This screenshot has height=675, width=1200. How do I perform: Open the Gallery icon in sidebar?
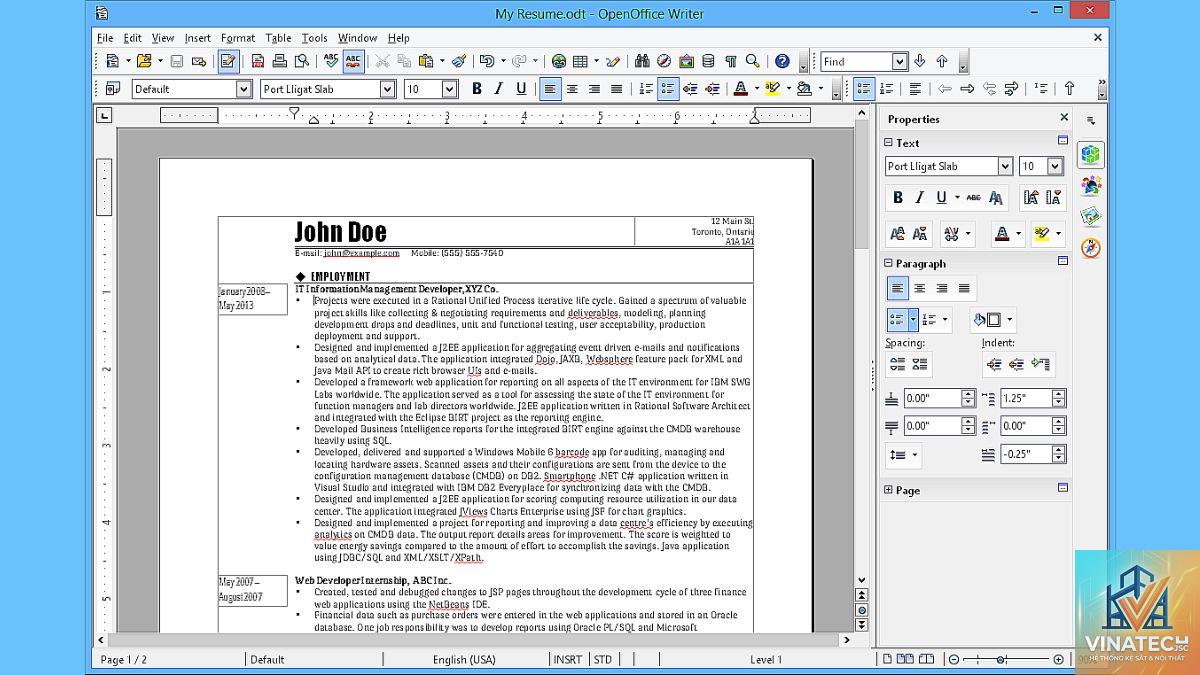pyautogui.click(x=1091, y=216)
